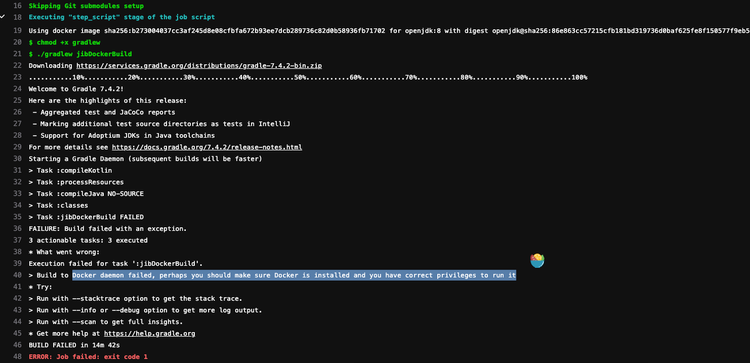This screenshot has height=363, width=750.
Task: Click the red ERROR: Job failed text
Action: click(88, 357)
